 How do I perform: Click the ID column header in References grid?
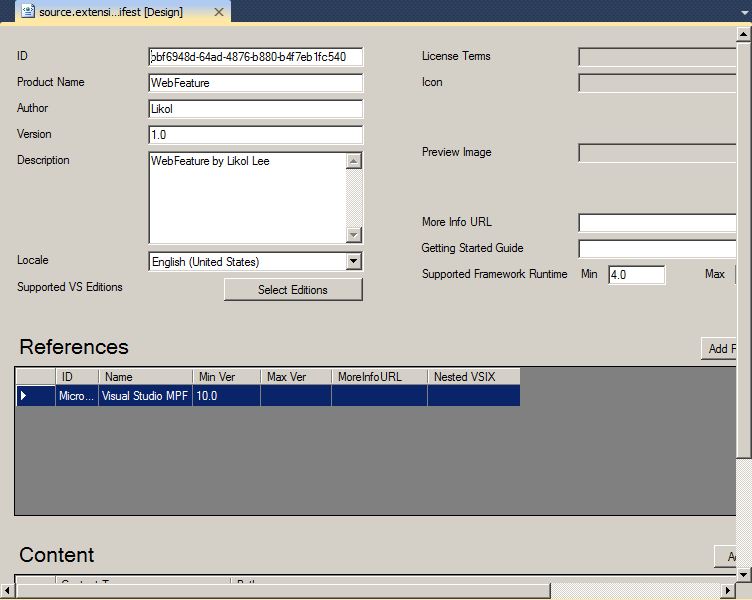pos(77,376)
